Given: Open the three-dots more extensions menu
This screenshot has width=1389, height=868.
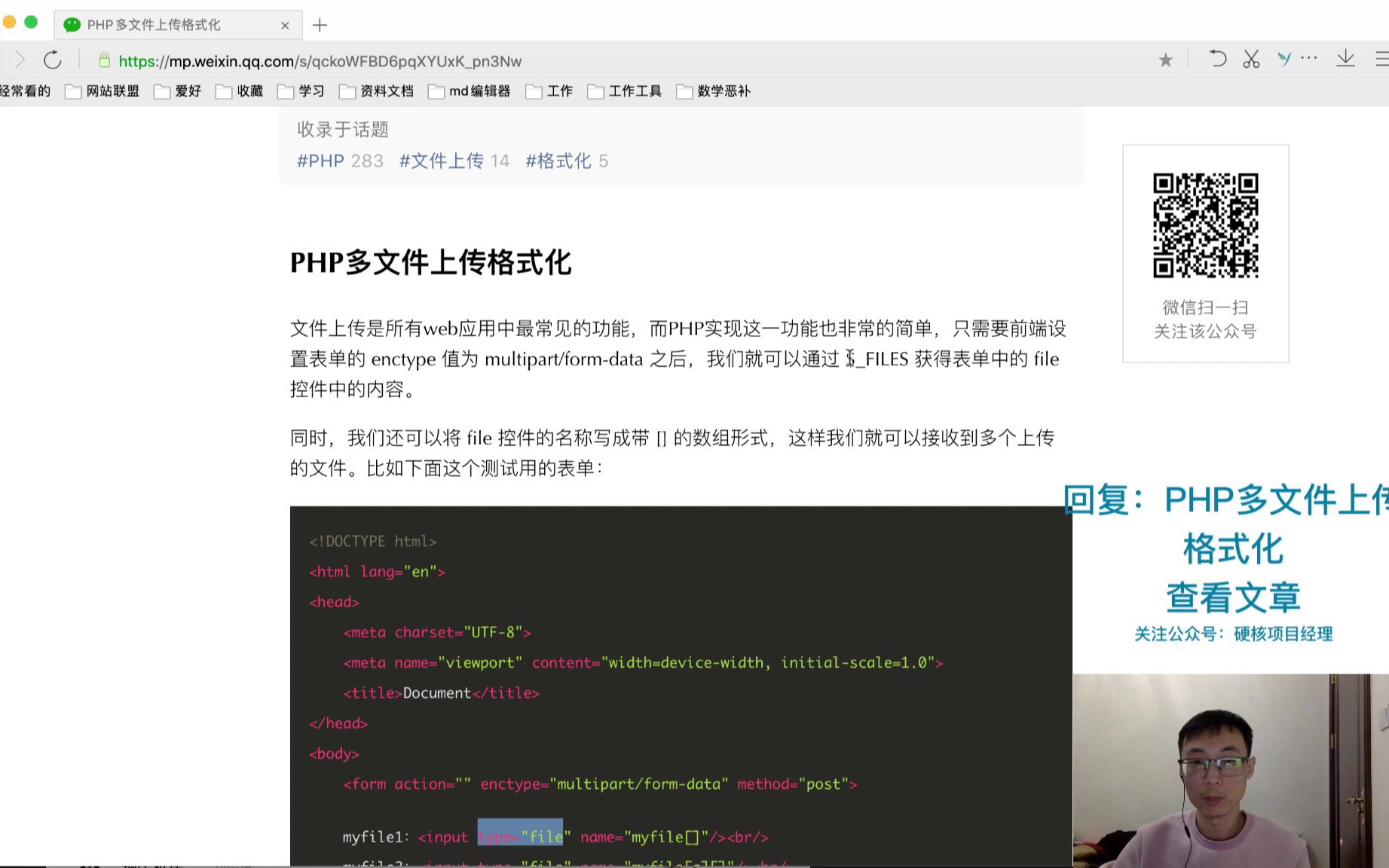Looking at the screenshot, I should pos(1309,58).
